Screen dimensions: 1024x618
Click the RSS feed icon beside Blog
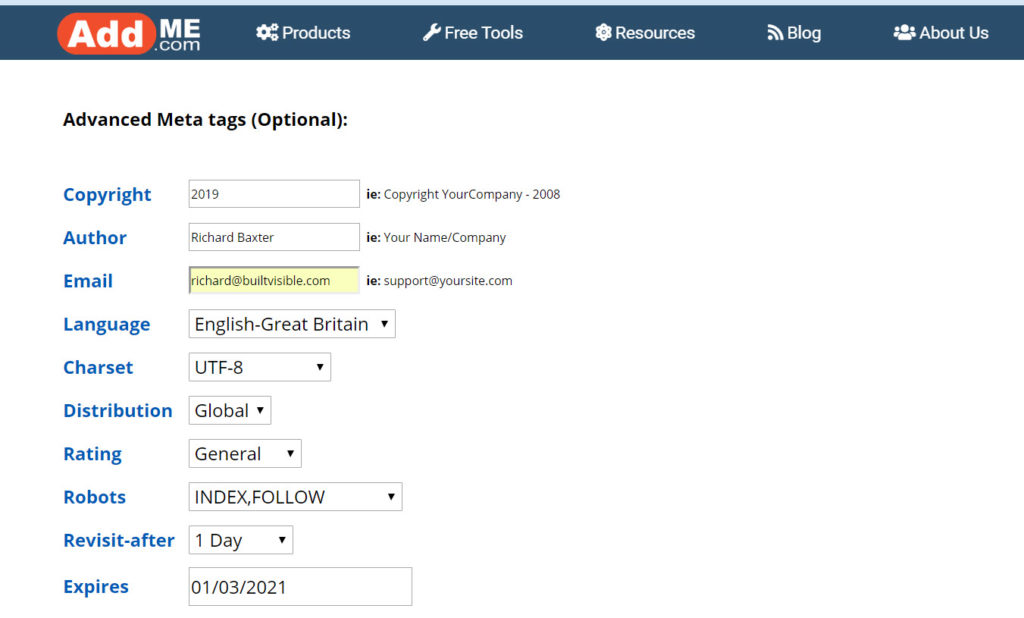[x=774, y=32]
